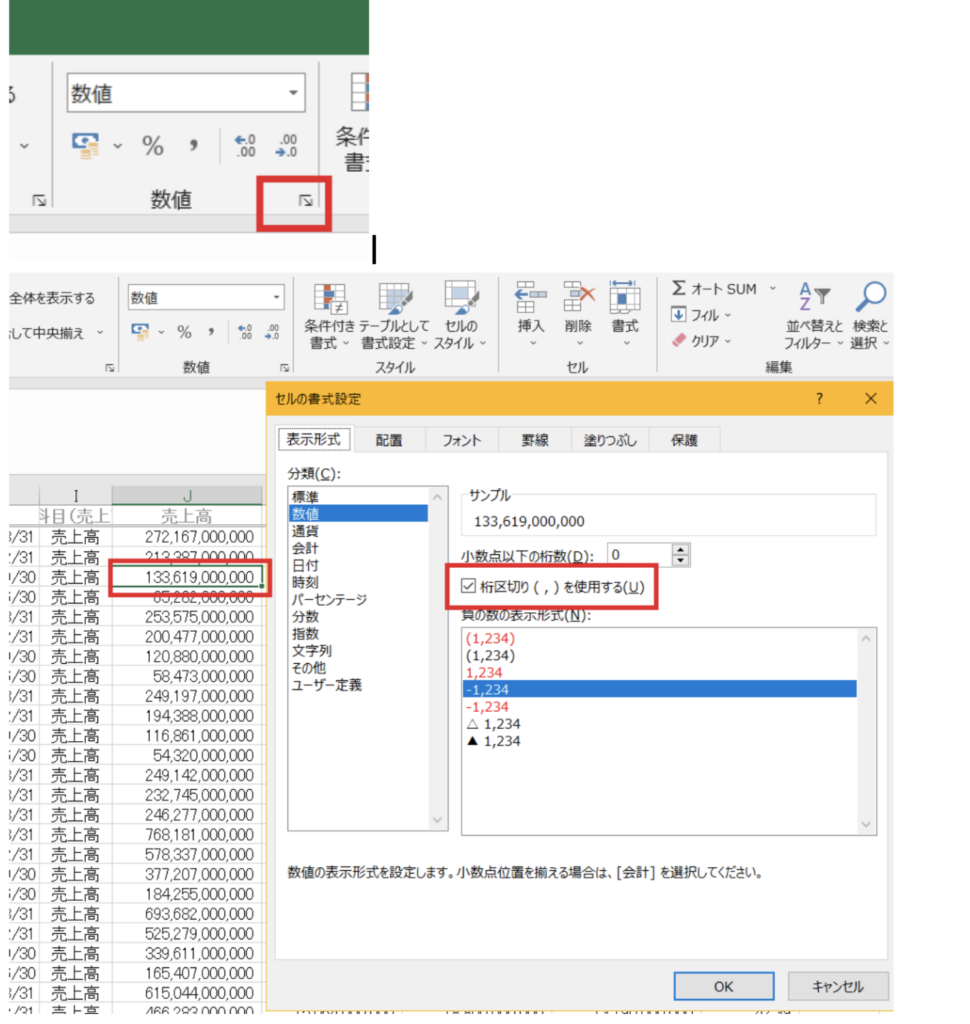Click comma style icon in lower ribbon

[x=211, y=332]
